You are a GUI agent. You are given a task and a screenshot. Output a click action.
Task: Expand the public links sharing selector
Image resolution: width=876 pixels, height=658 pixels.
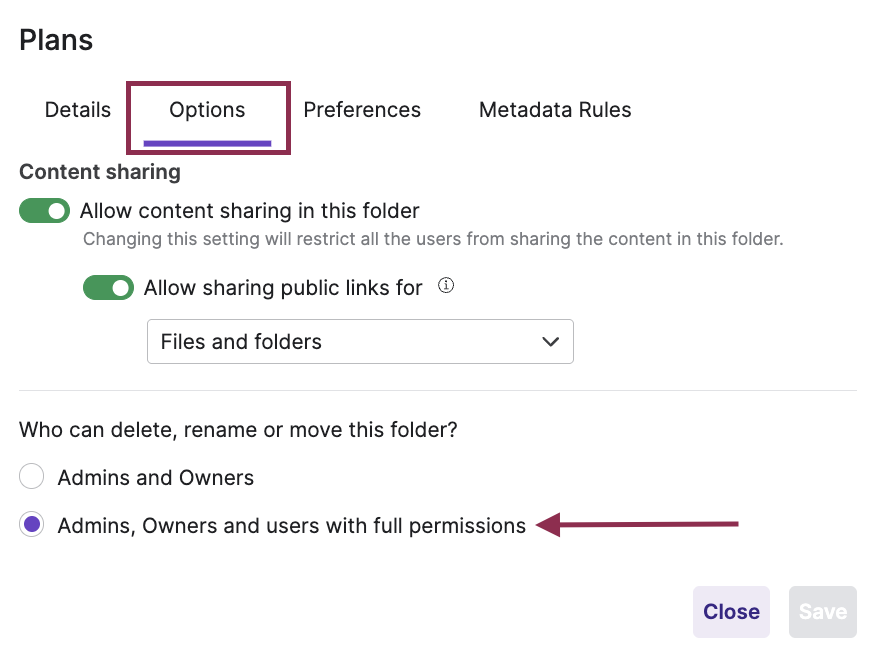pos(360,341)
